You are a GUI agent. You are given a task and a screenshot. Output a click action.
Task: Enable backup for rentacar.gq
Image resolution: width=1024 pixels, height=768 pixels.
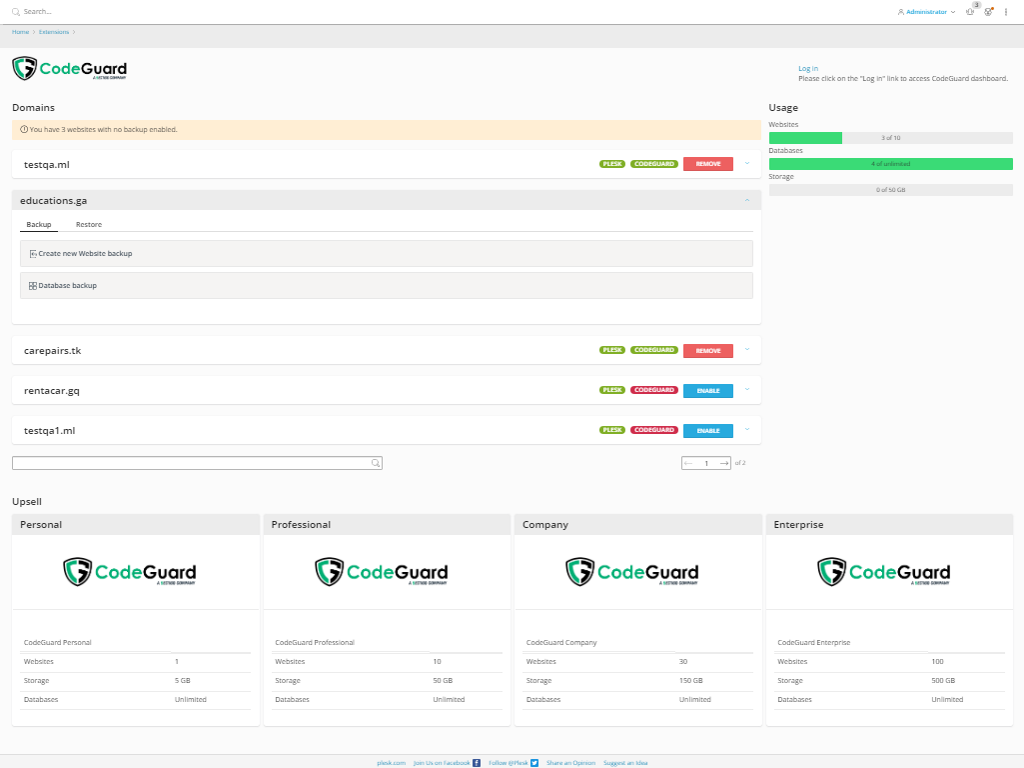(707, 390)
